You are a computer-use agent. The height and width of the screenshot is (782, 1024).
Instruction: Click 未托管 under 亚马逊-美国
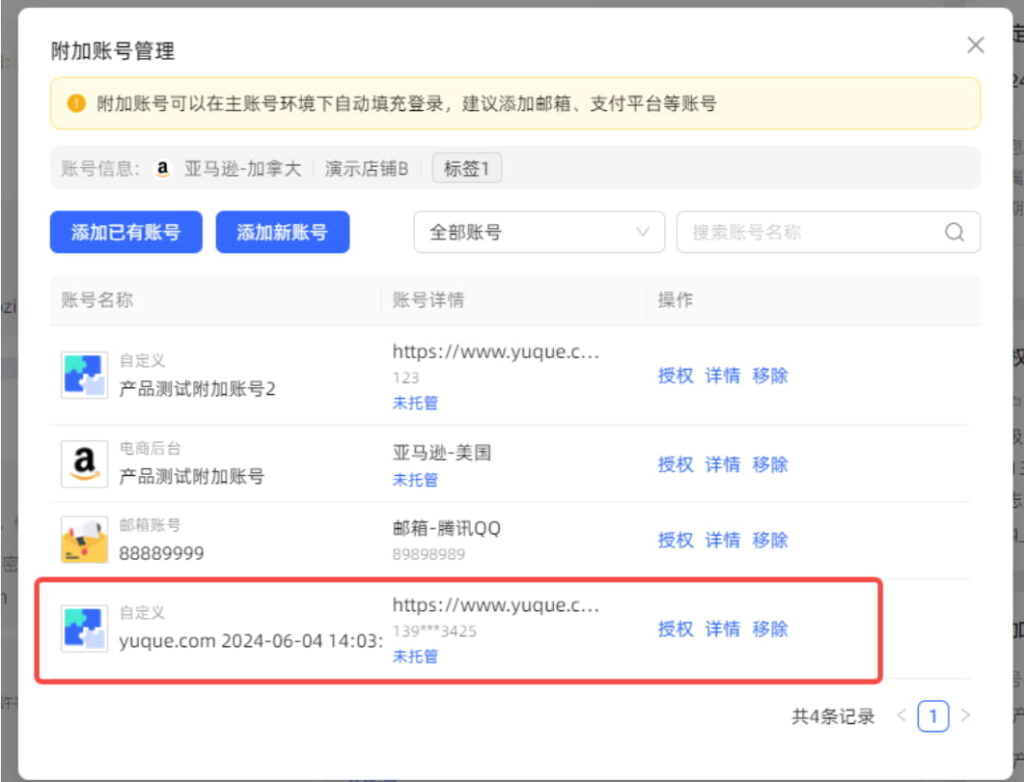pyautogui.click(x=415, y=480)
